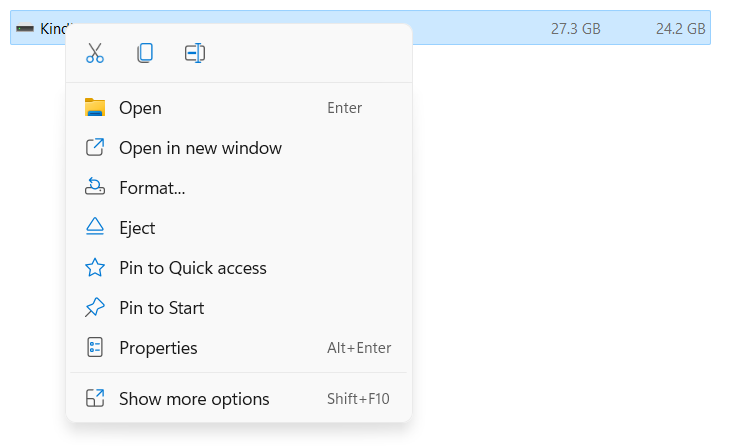Pin the drive to Quick access
Viewport: 750px width, 446px height.
[192, 268]
